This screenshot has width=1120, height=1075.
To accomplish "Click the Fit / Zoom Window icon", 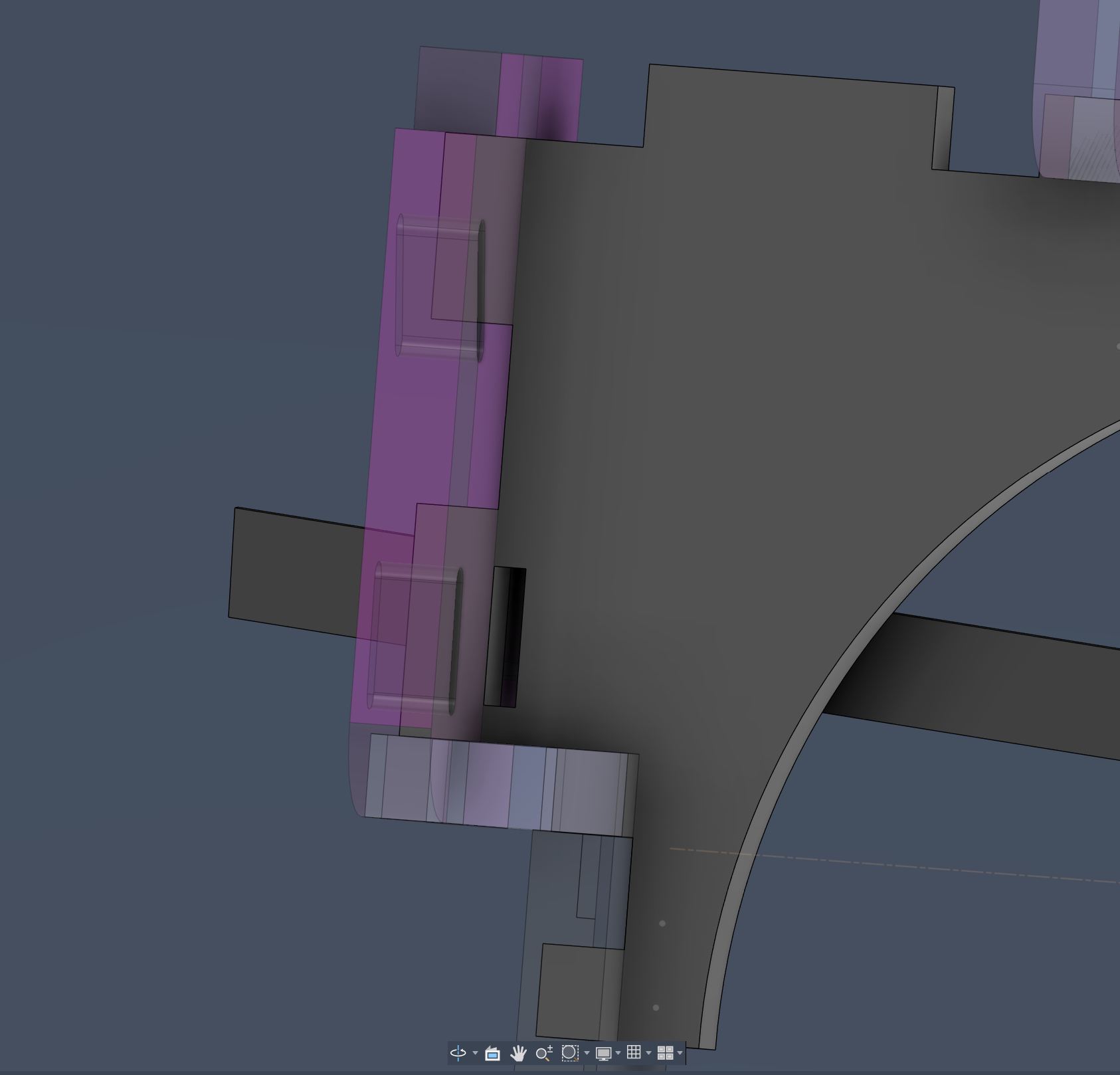I will point(569,1053).
